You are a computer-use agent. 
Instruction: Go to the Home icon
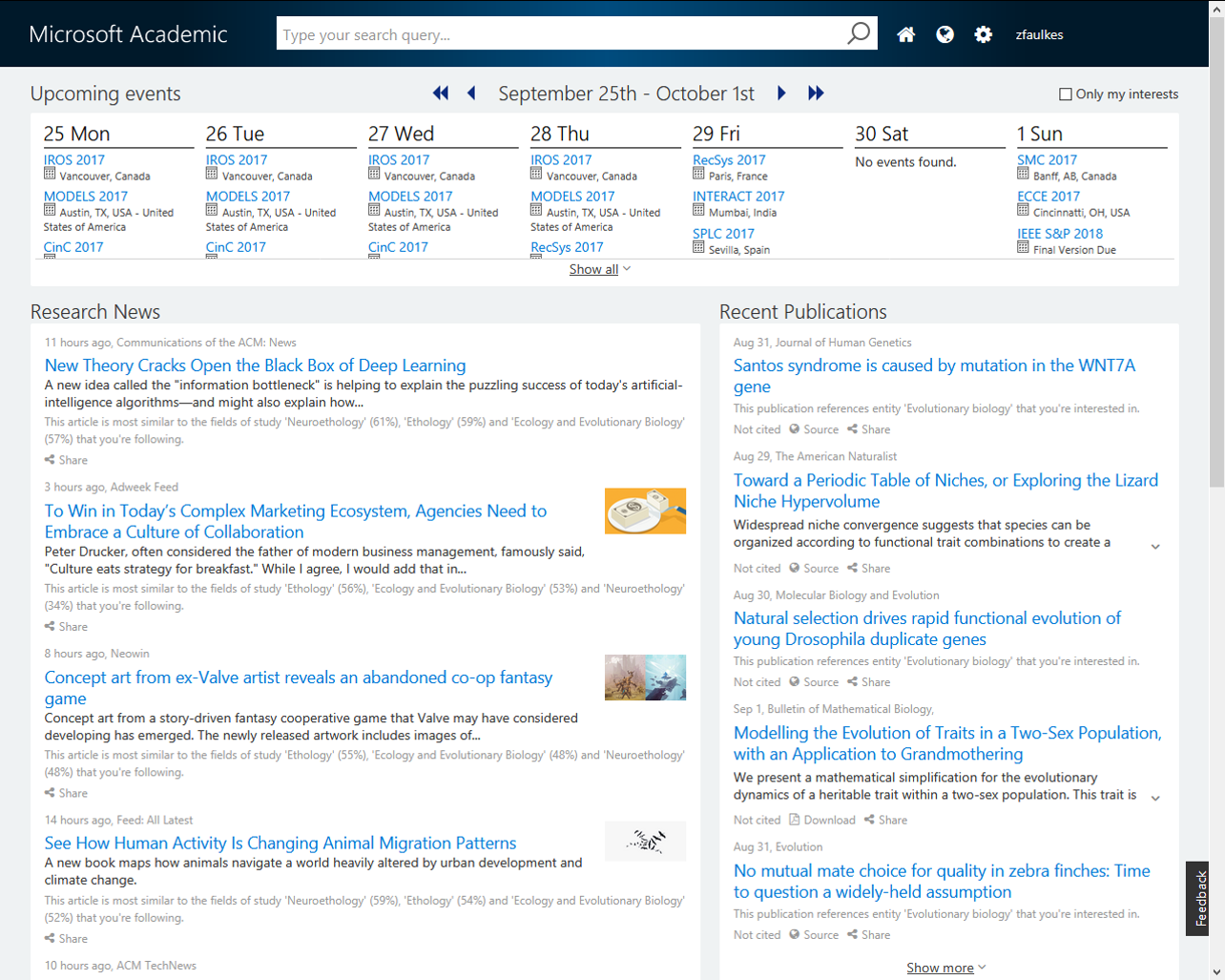click(906, 34)
